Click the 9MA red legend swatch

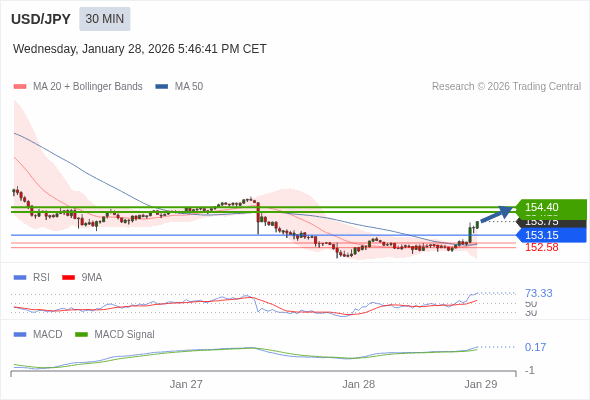click(x=68, y=278)
